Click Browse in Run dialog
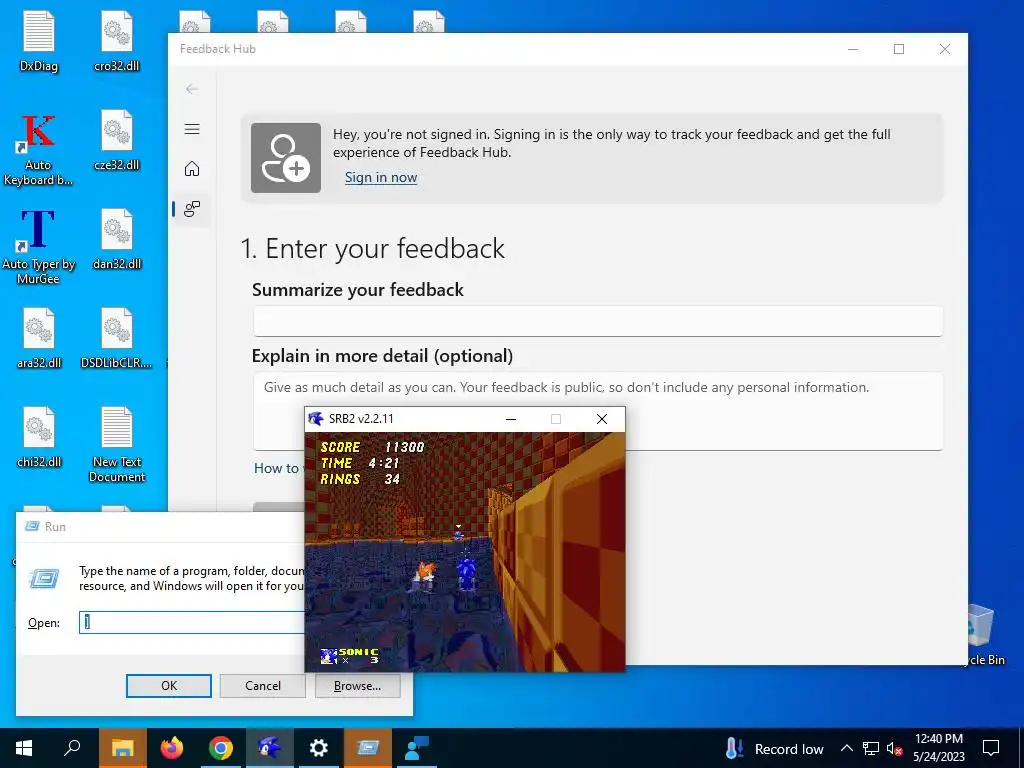Screen dimensions: 1024x768 357,686
